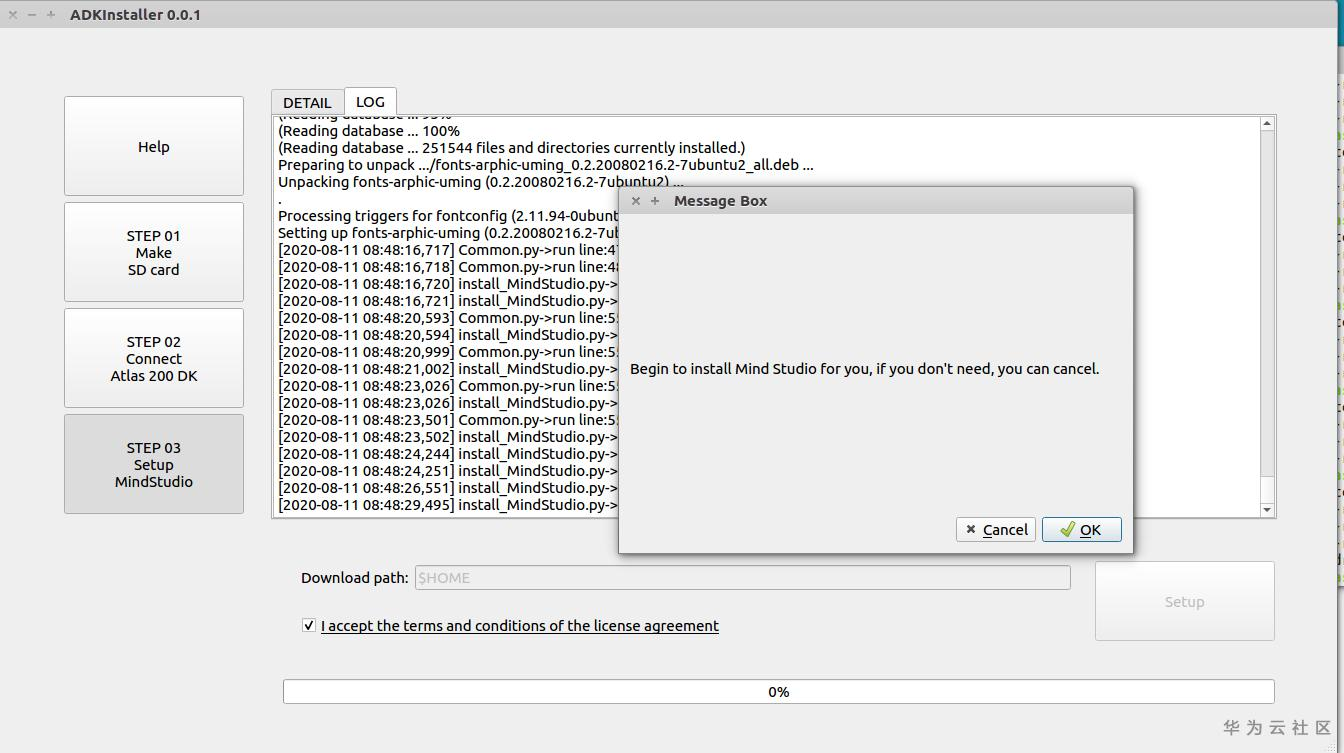Click the 'Download path:' label
This screenshot has height=753, width=1344.
pyautogui.click(x=355, y=578)
